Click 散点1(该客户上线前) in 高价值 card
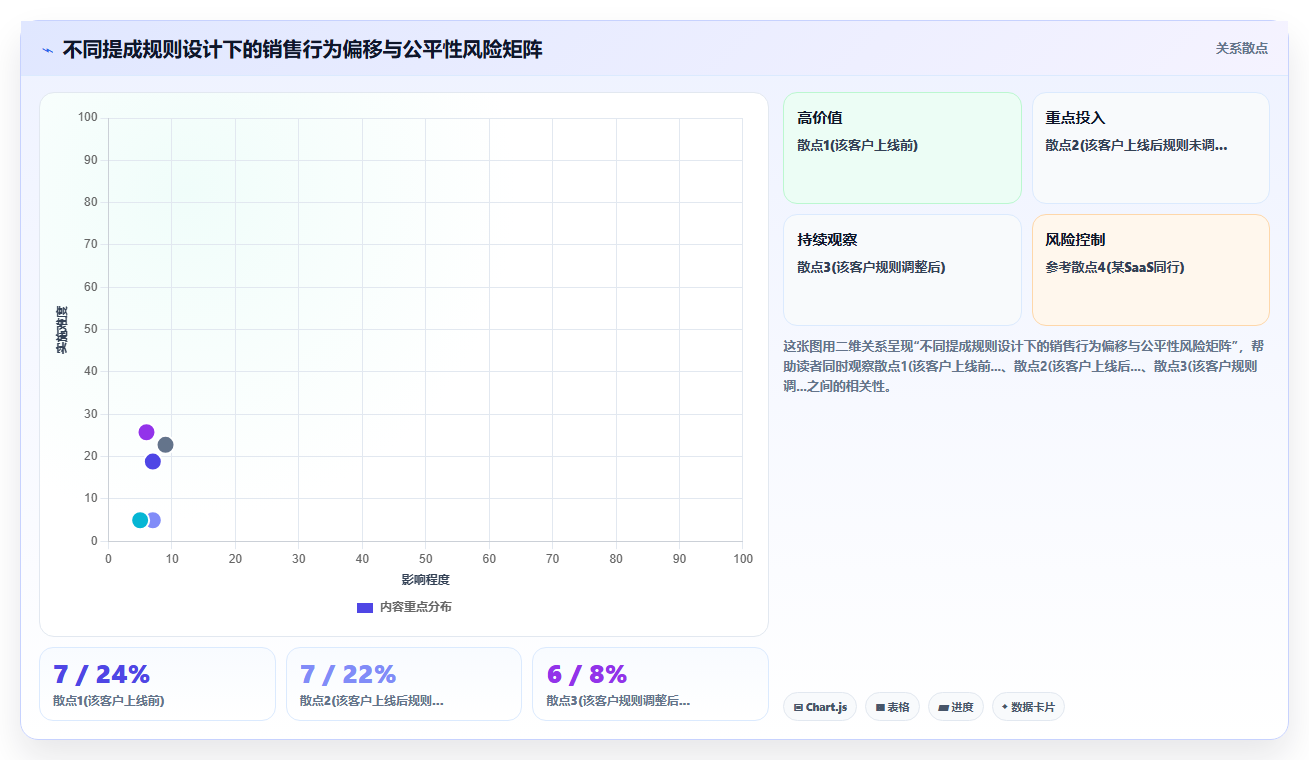 [857, 145]
